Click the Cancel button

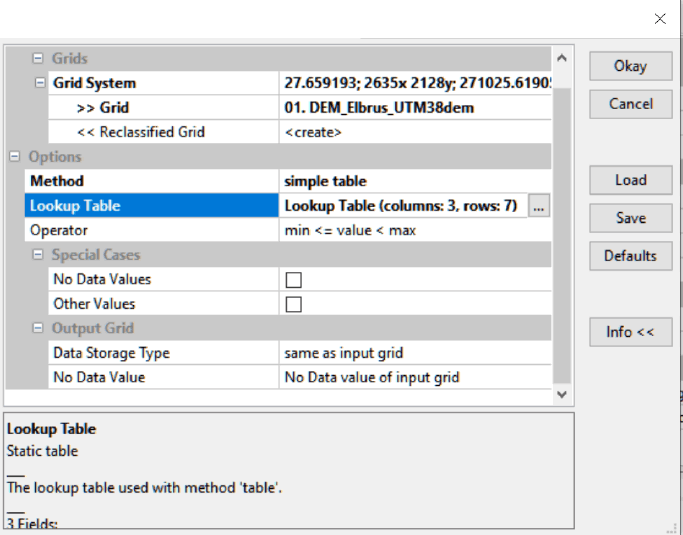point(630,104)
